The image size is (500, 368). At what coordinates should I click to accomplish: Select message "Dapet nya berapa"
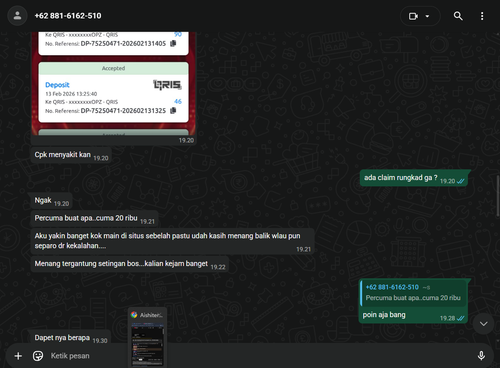(71, 338)
